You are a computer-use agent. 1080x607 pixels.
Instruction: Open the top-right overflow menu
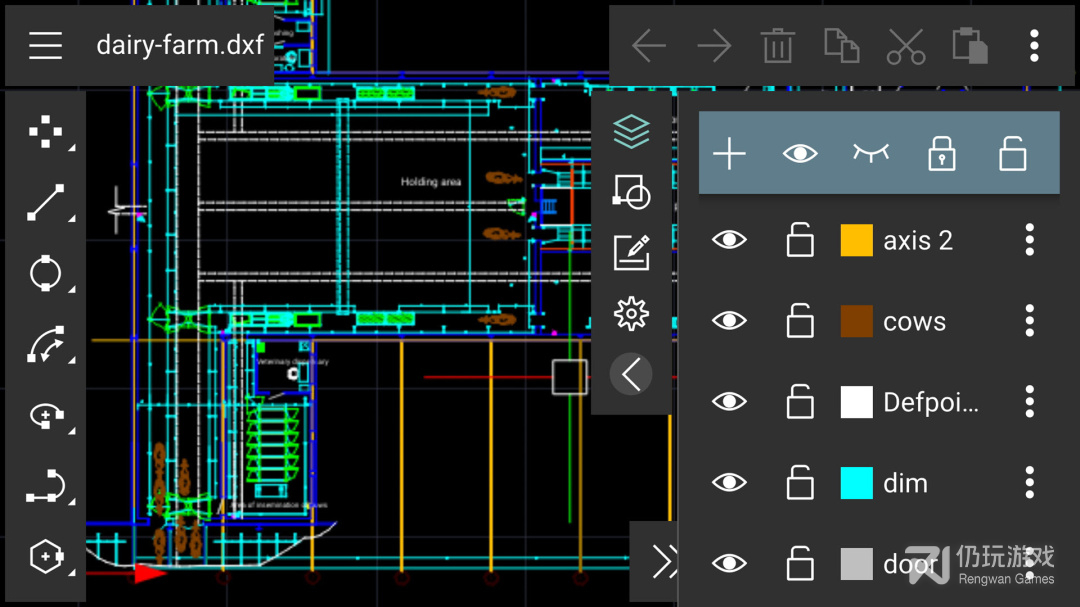(1034, 45)
